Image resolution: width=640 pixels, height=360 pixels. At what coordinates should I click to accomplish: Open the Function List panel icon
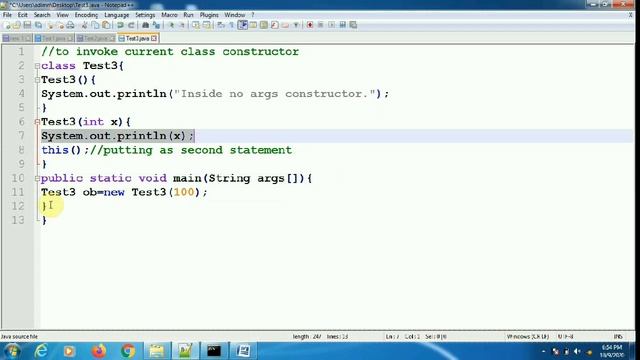(x=274, y=25)
